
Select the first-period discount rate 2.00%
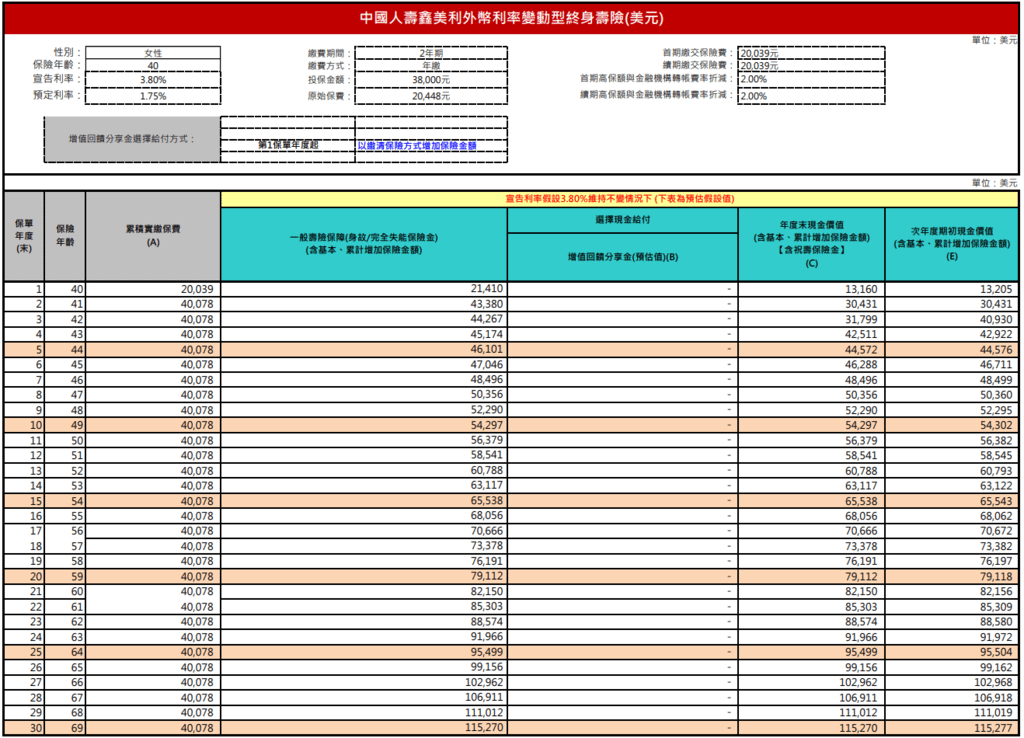click(x=811, y=79)
